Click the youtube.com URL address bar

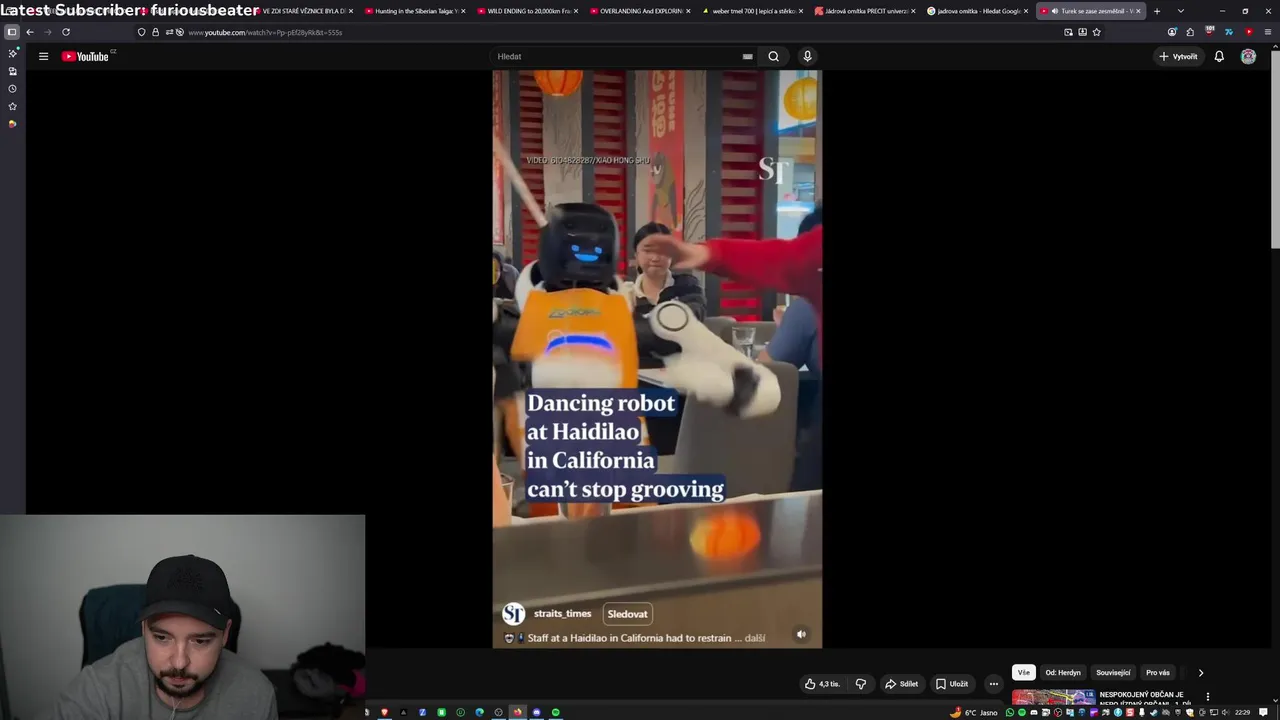click(600, 32)
